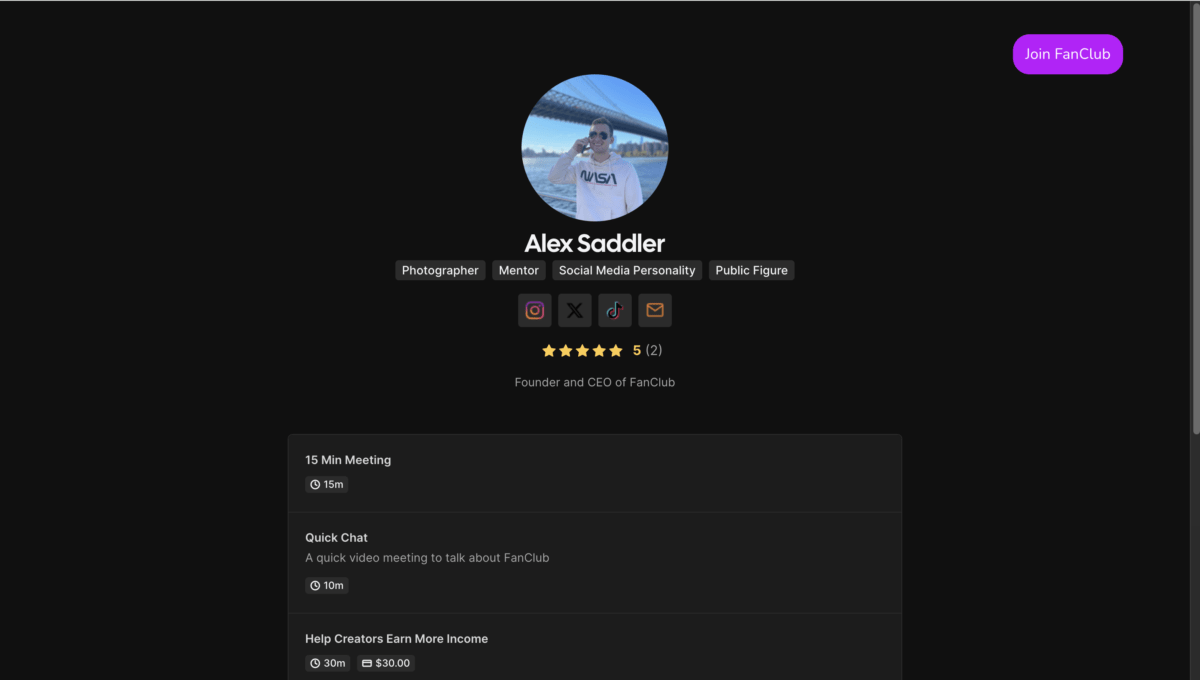
Task: Select the 15 Min Meeting booking option
Action: click(595, 474)
